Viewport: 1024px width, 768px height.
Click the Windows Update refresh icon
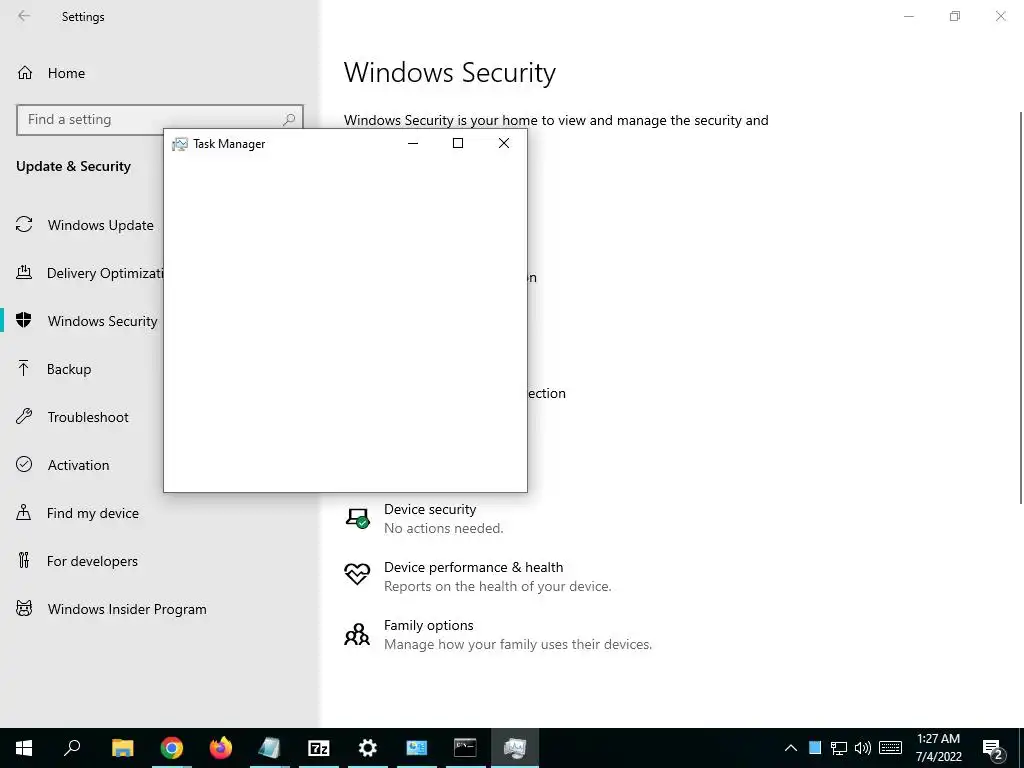pos(24,225)
